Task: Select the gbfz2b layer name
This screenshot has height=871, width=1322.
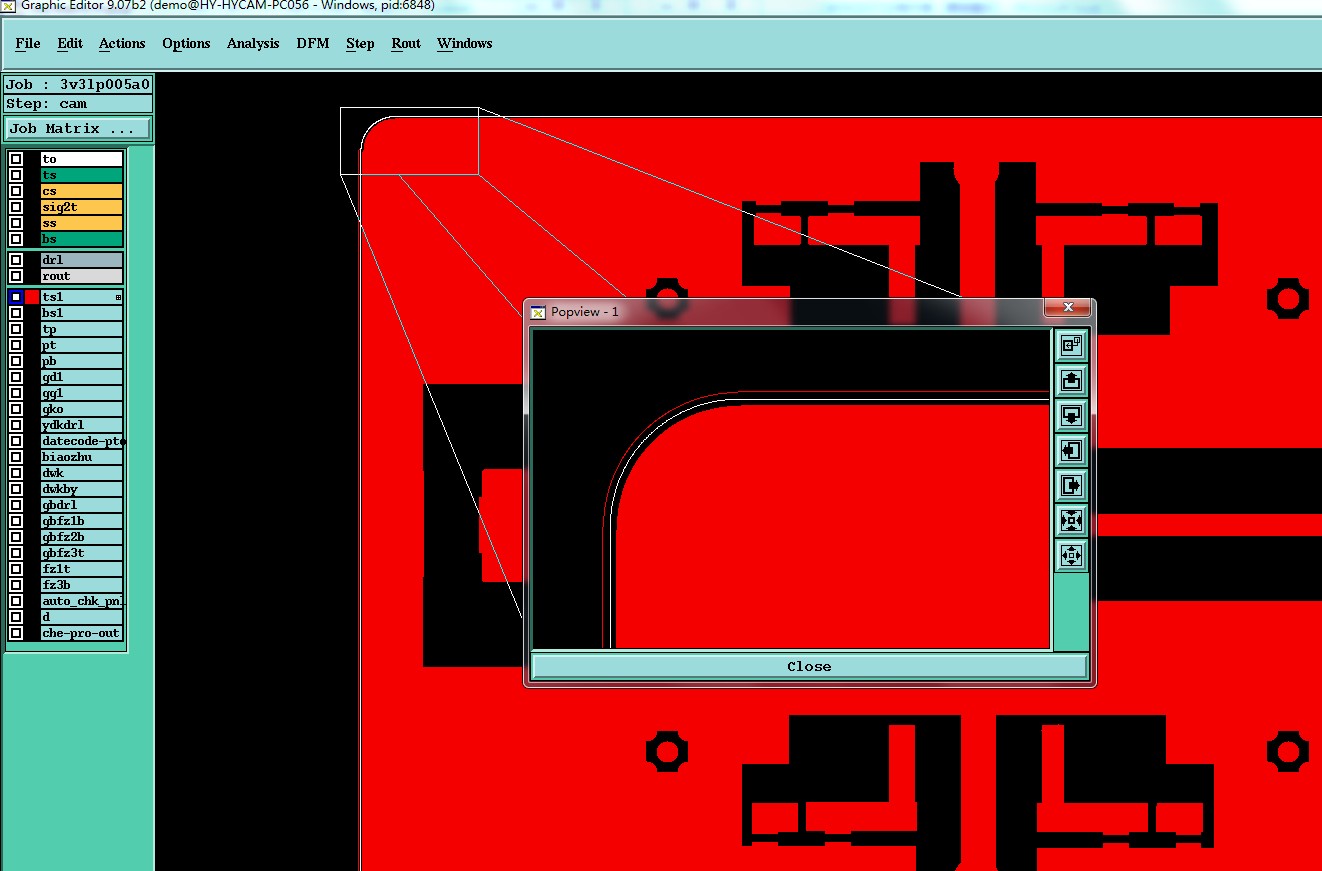Action: 82,537
